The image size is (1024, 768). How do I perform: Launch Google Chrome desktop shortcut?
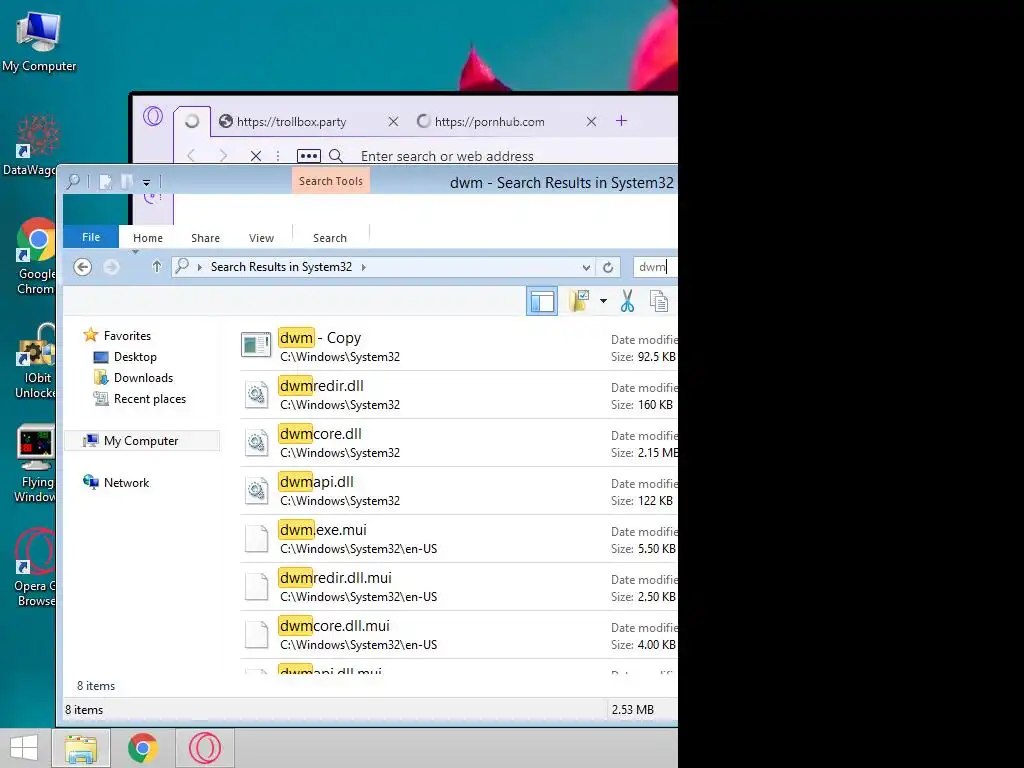(37, 256)
